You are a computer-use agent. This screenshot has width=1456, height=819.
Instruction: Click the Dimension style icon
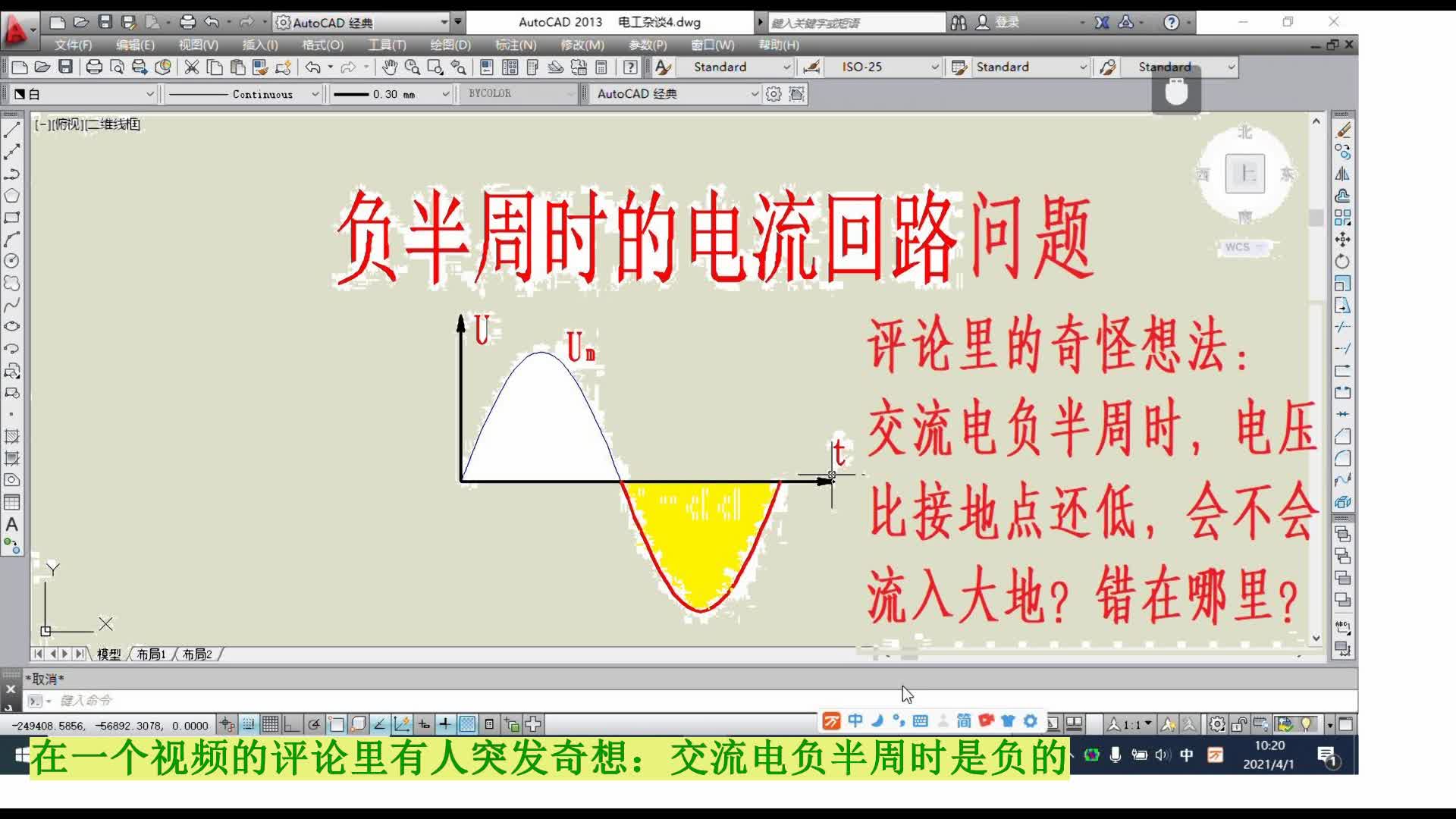click(x=811, y=67)
